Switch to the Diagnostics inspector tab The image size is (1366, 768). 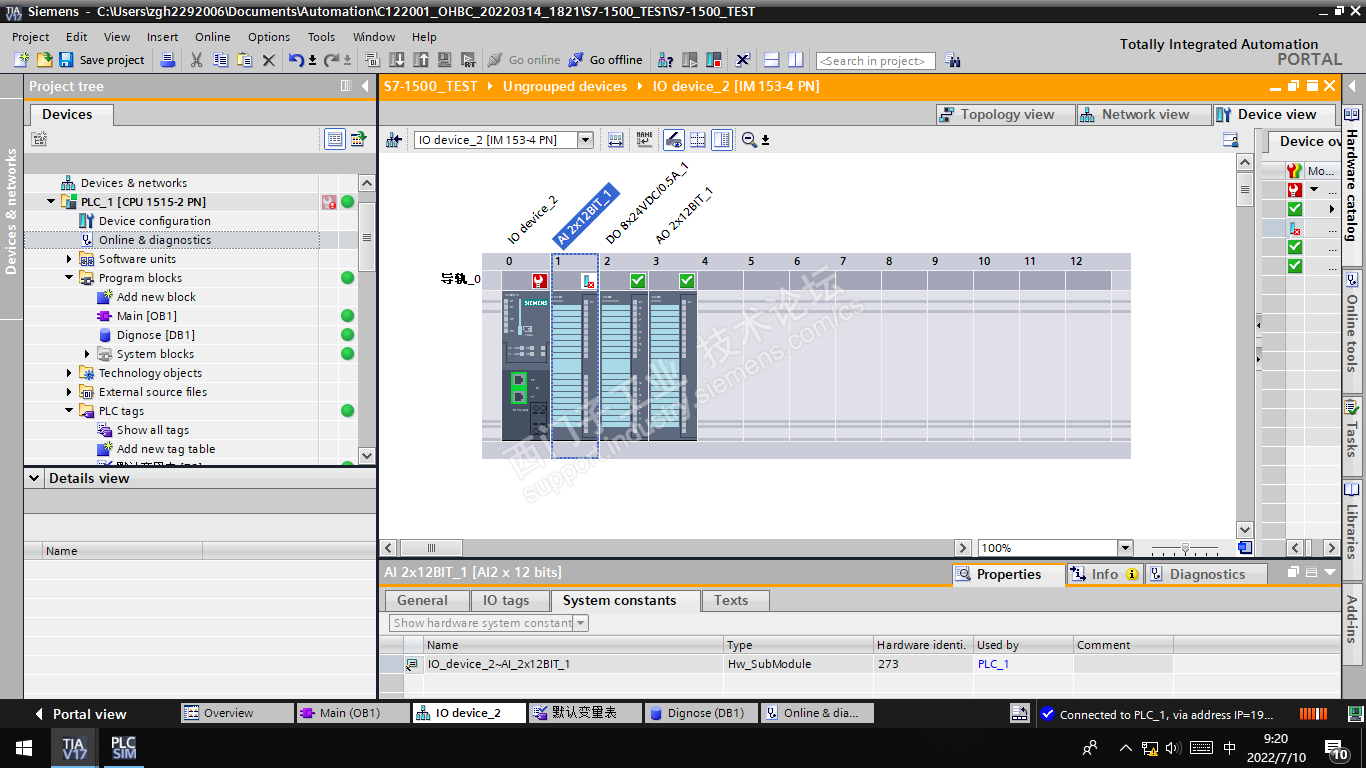pyautogui.click(x=1206, y=574)
